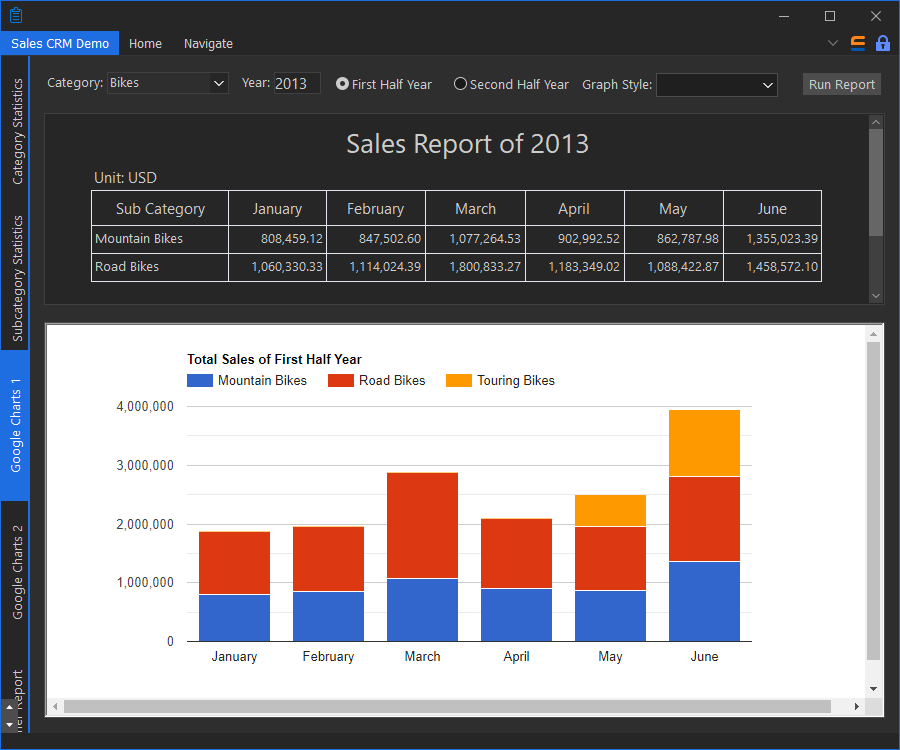The height and width of the screenshot is (750, 900).
Task: Click the Unit: USD label
Action: point(125,178)
